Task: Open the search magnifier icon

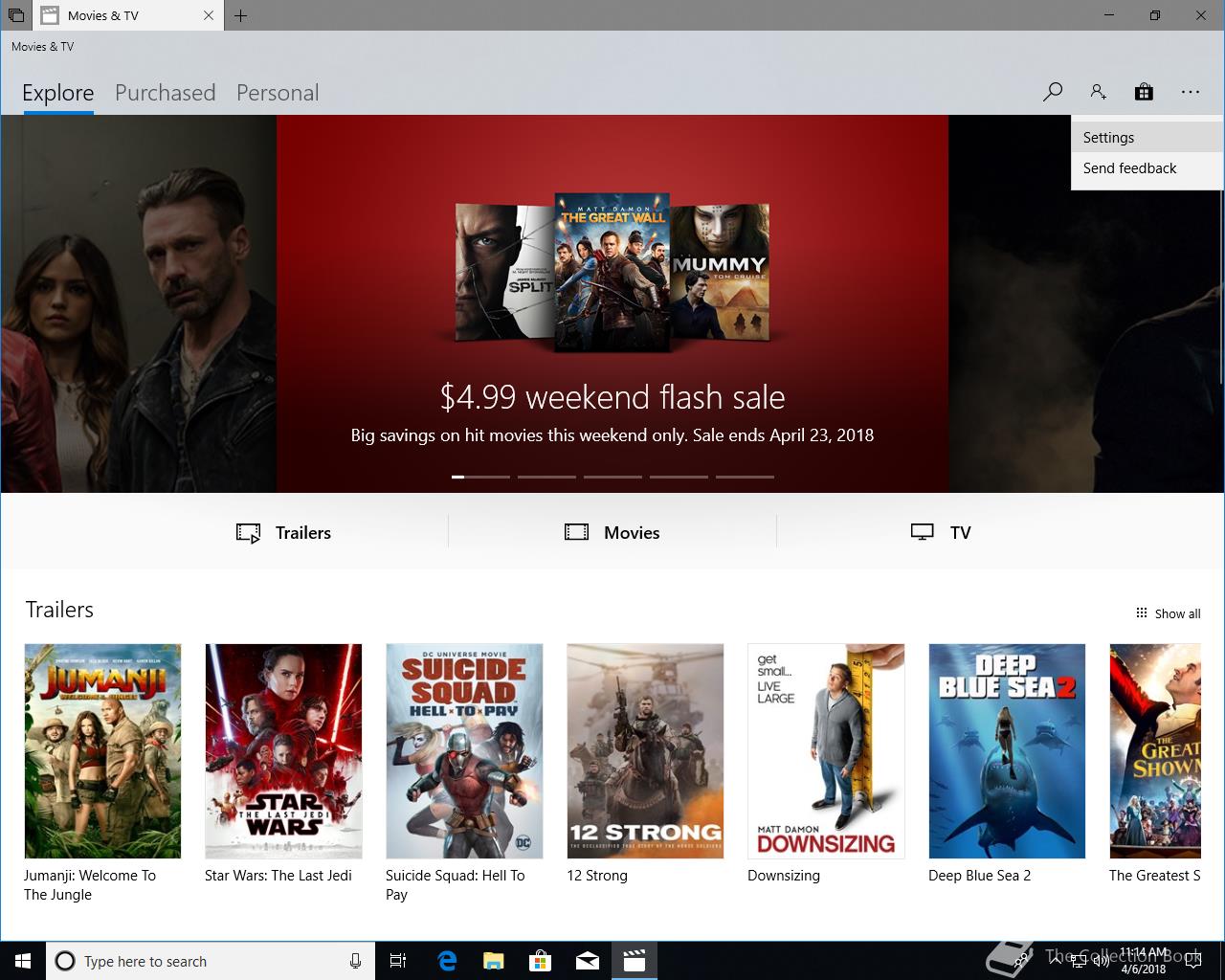Action: click(x=1053, y=92)
